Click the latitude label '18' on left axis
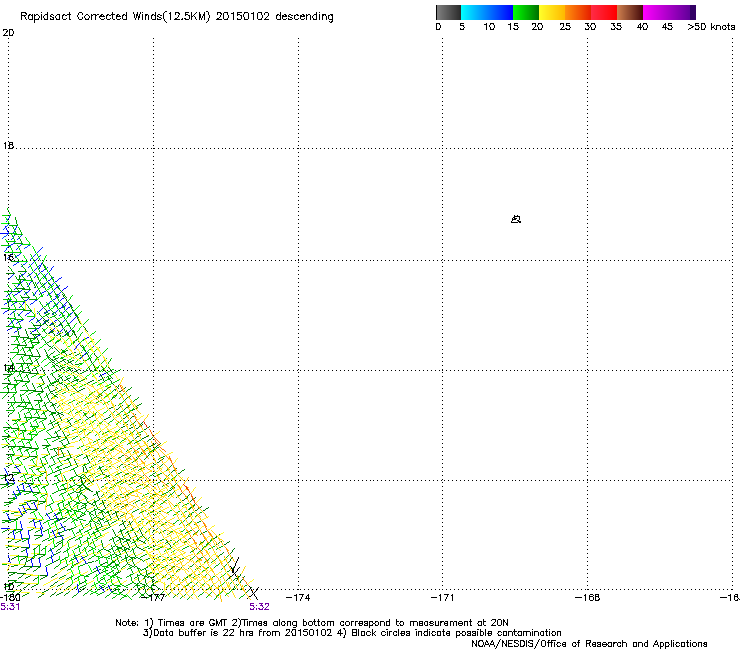Image resolution: width=740 pixels, height=650 pixels. 8,146
